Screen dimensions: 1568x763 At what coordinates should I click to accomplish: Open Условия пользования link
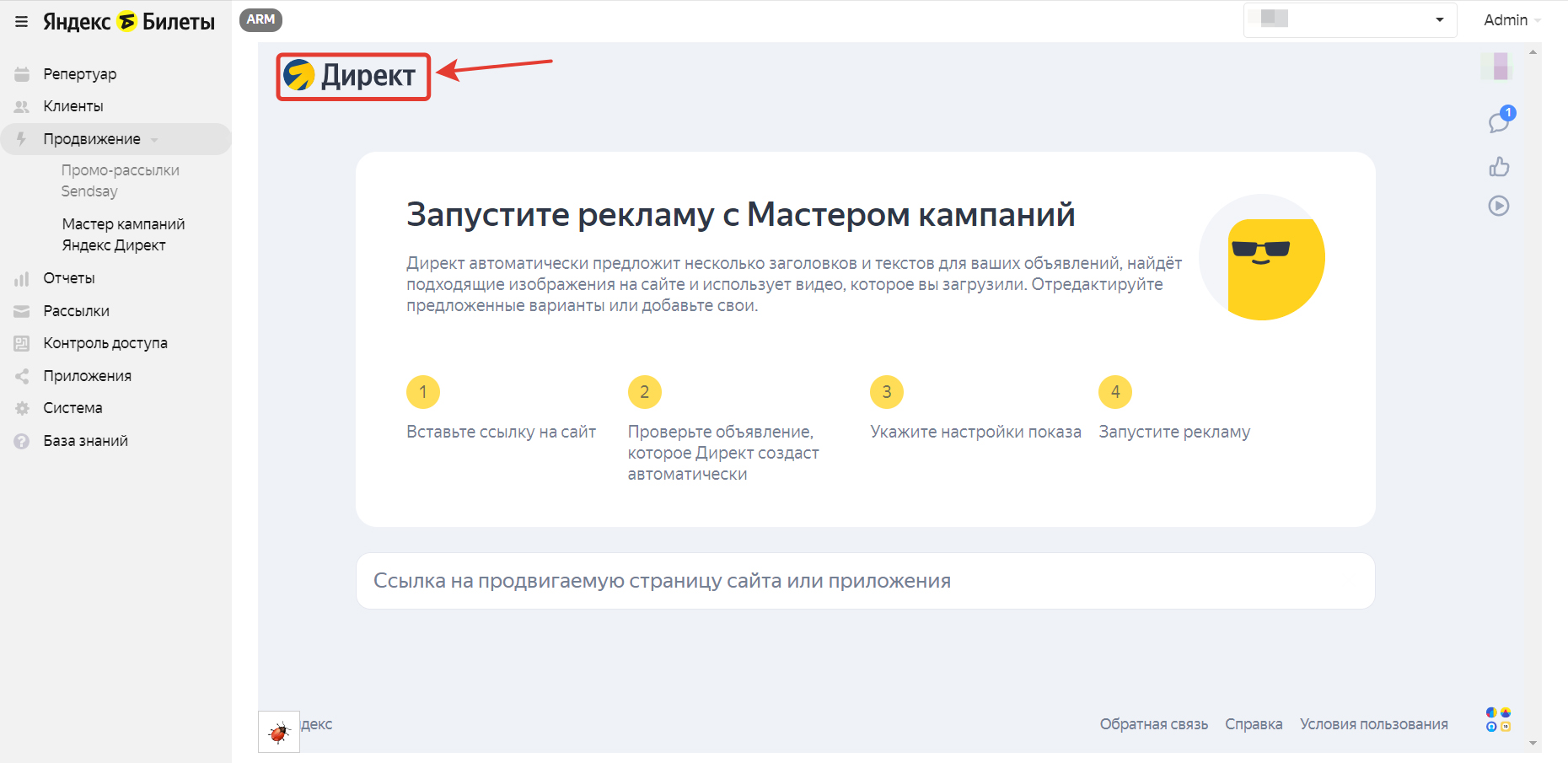pyautogui.click(x=1373, y=724)
